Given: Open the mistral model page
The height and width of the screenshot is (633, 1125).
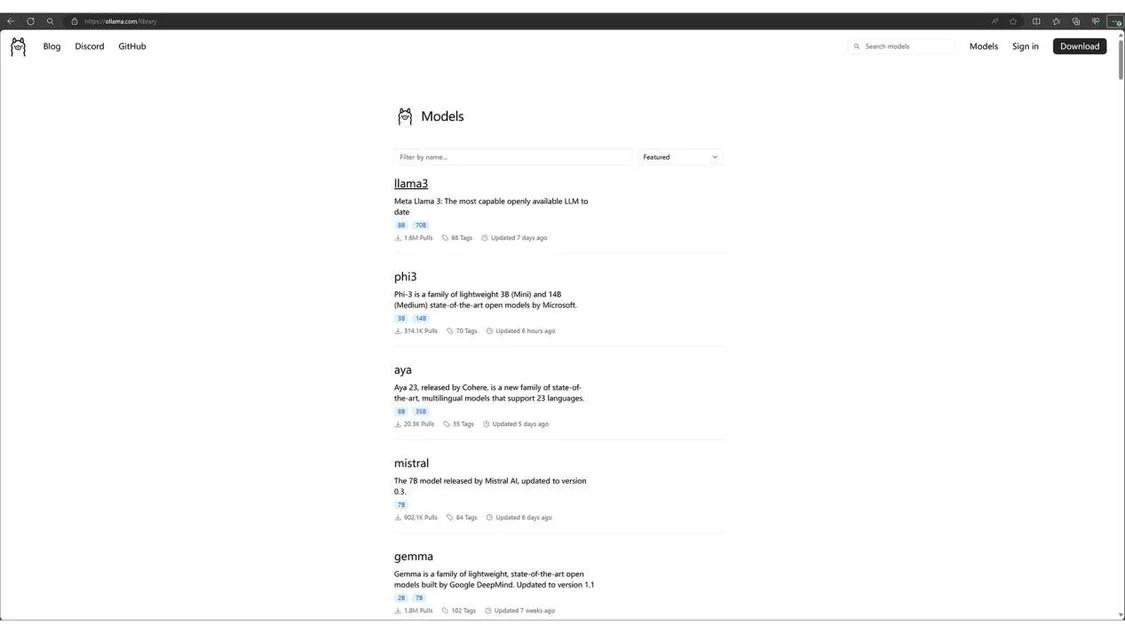Looking at the screenshot, I should [x=411, y=464].
